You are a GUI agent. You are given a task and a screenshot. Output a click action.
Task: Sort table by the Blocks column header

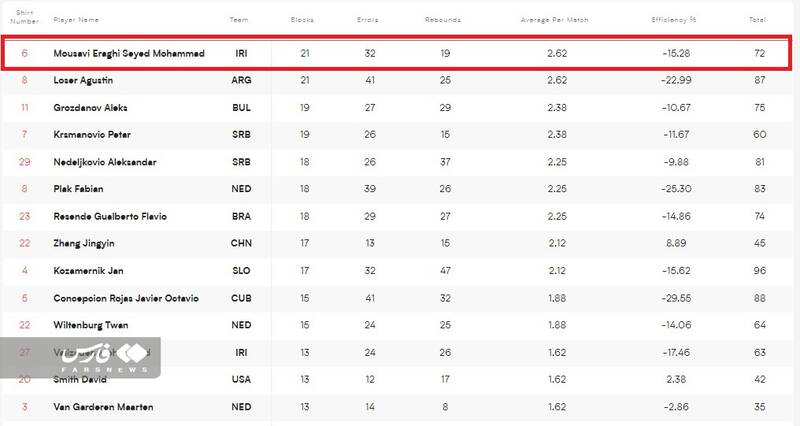pyautogui.click(x=301, y=19)
